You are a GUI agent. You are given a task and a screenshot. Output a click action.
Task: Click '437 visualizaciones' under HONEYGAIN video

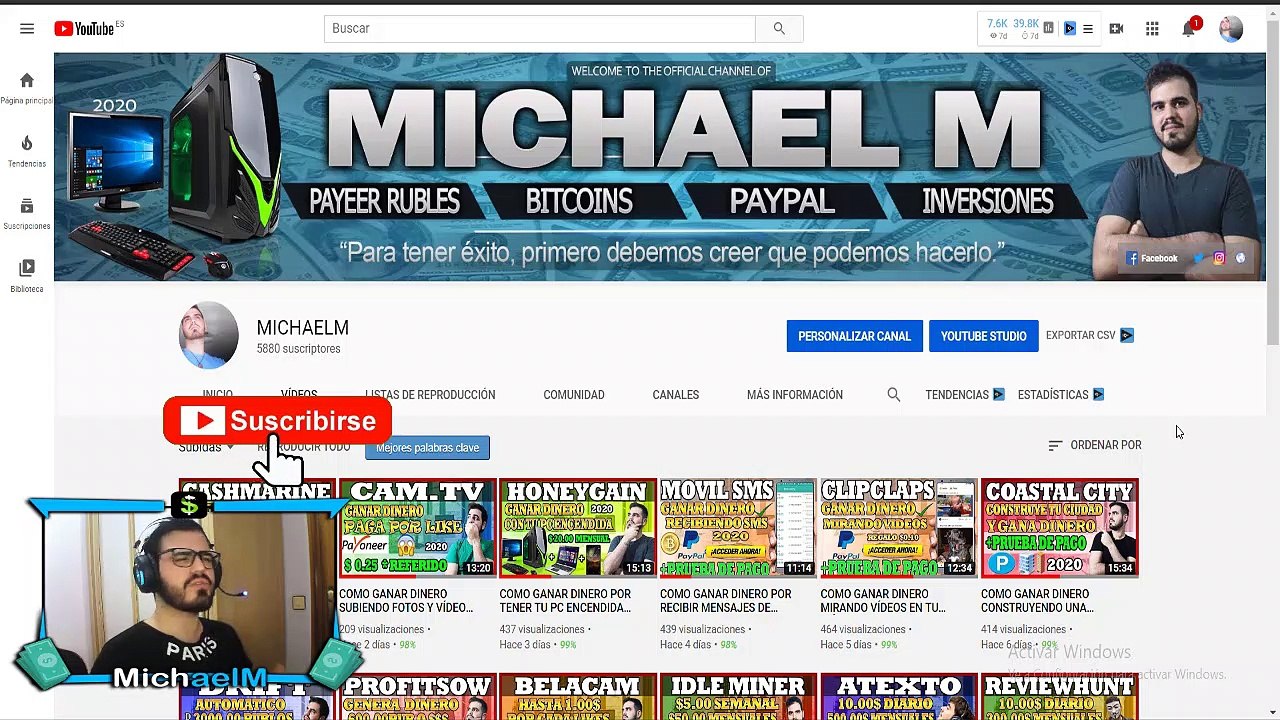tap(542, 630)
